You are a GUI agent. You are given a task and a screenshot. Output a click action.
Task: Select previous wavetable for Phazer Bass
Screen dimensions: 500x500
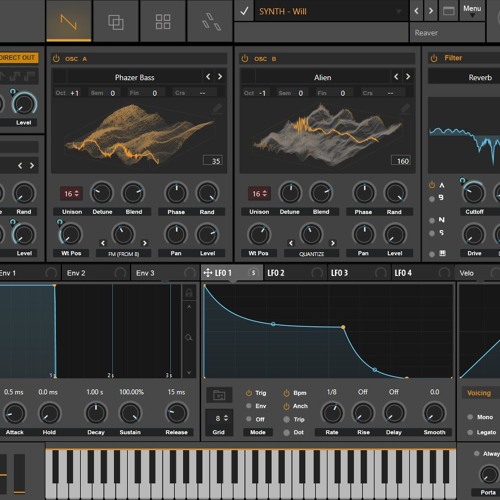pos(208,77)
